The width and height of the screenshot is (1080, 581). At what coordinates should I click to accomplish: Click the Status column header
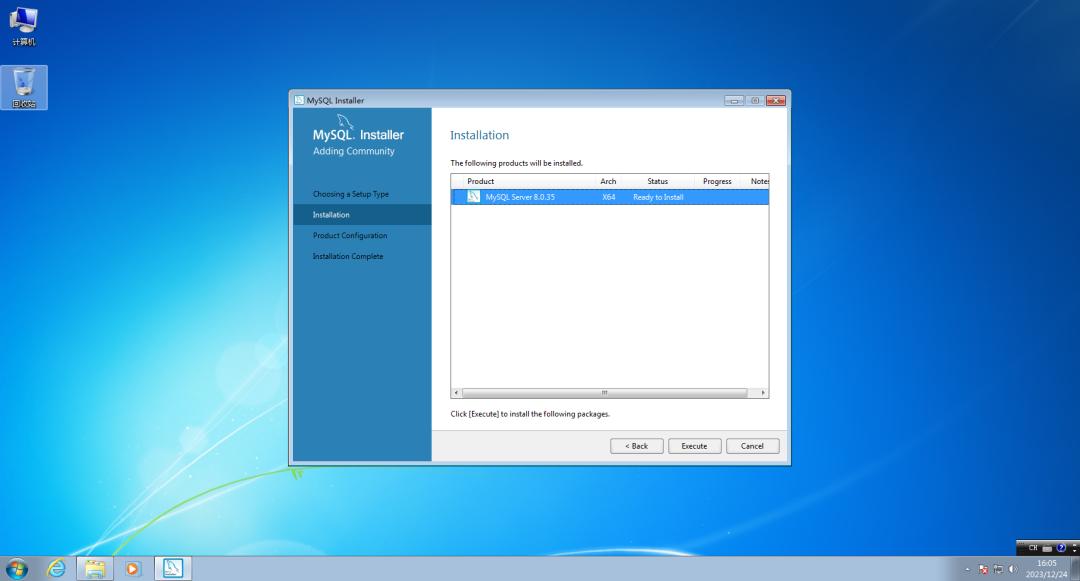tap(658, 181)
